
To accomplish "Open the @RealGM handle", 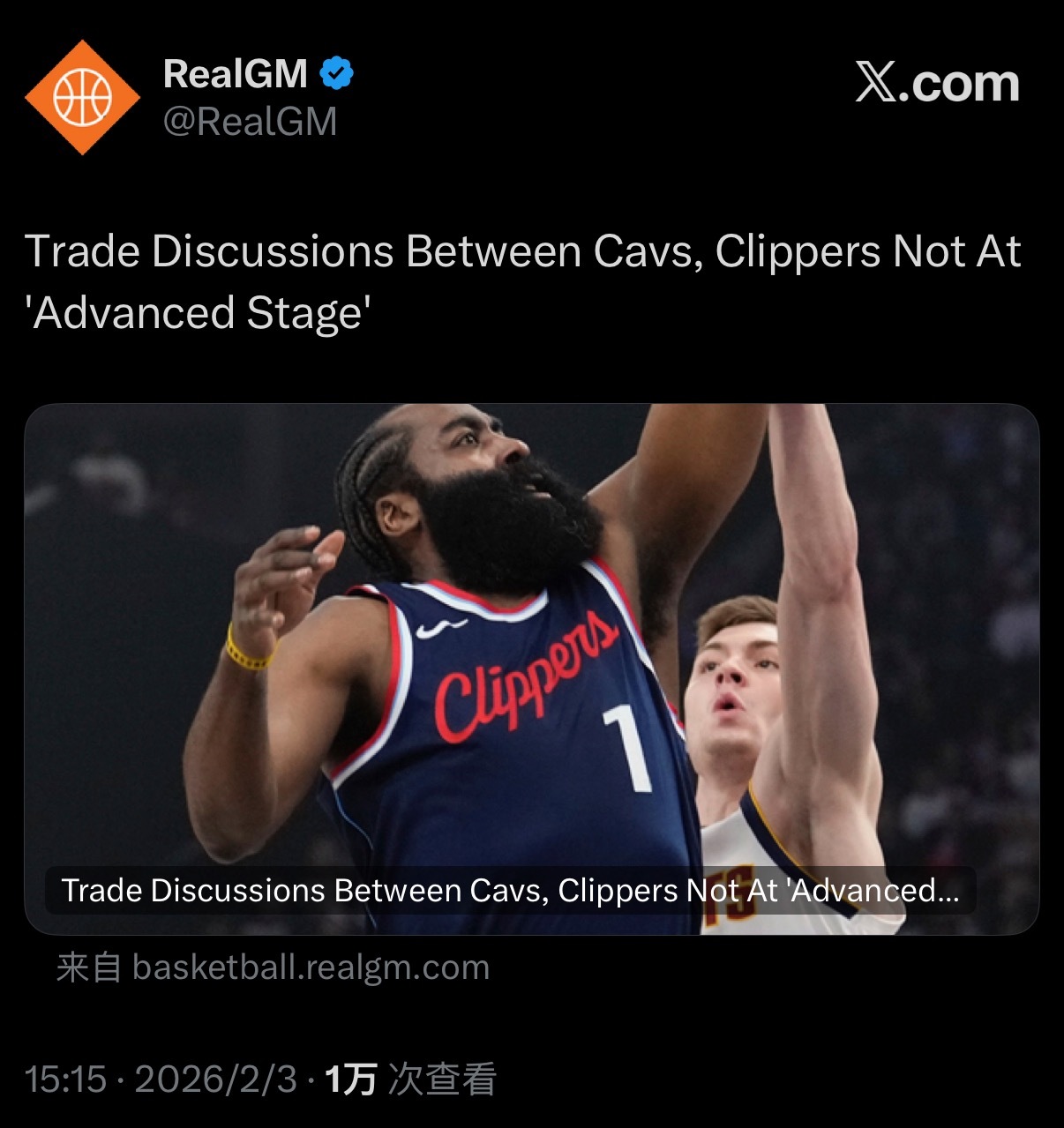I will 251,122.
